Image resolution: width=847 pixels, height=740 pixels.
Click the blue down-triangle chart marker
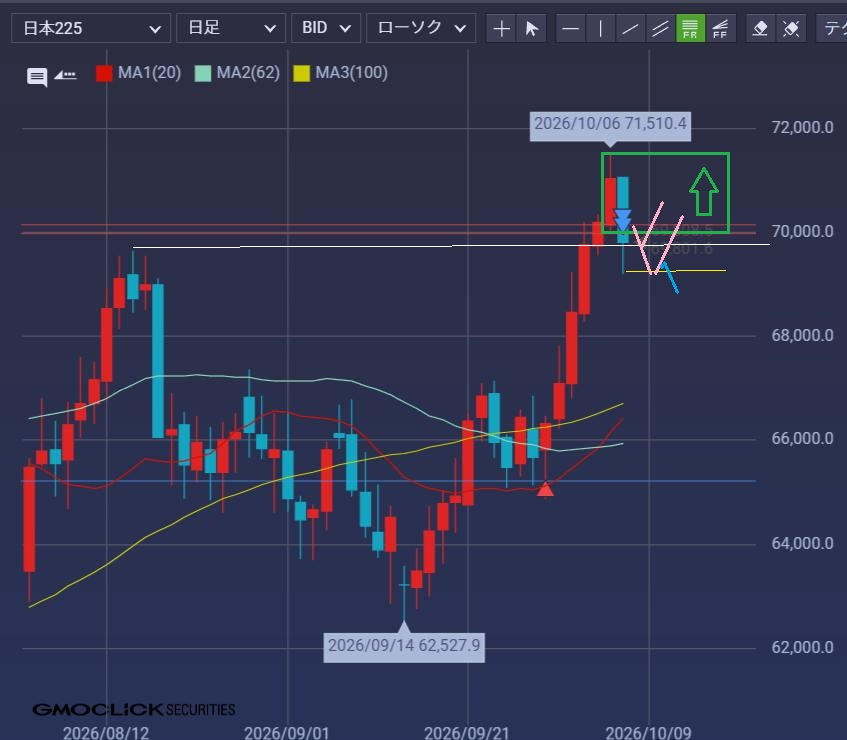coord(623,220)
